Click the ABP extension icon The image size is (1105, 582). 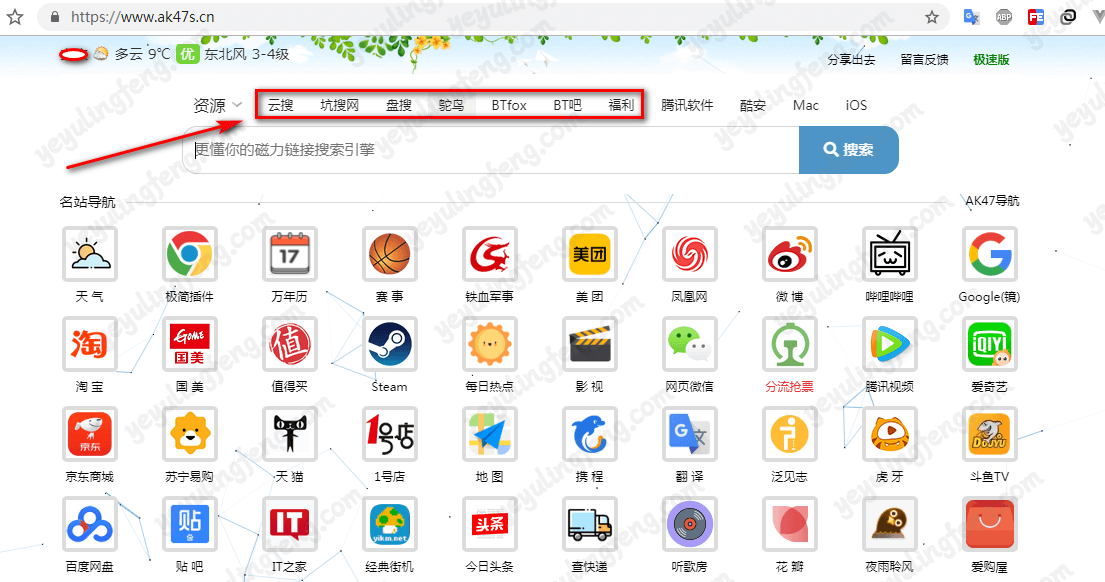(1004, 17)
